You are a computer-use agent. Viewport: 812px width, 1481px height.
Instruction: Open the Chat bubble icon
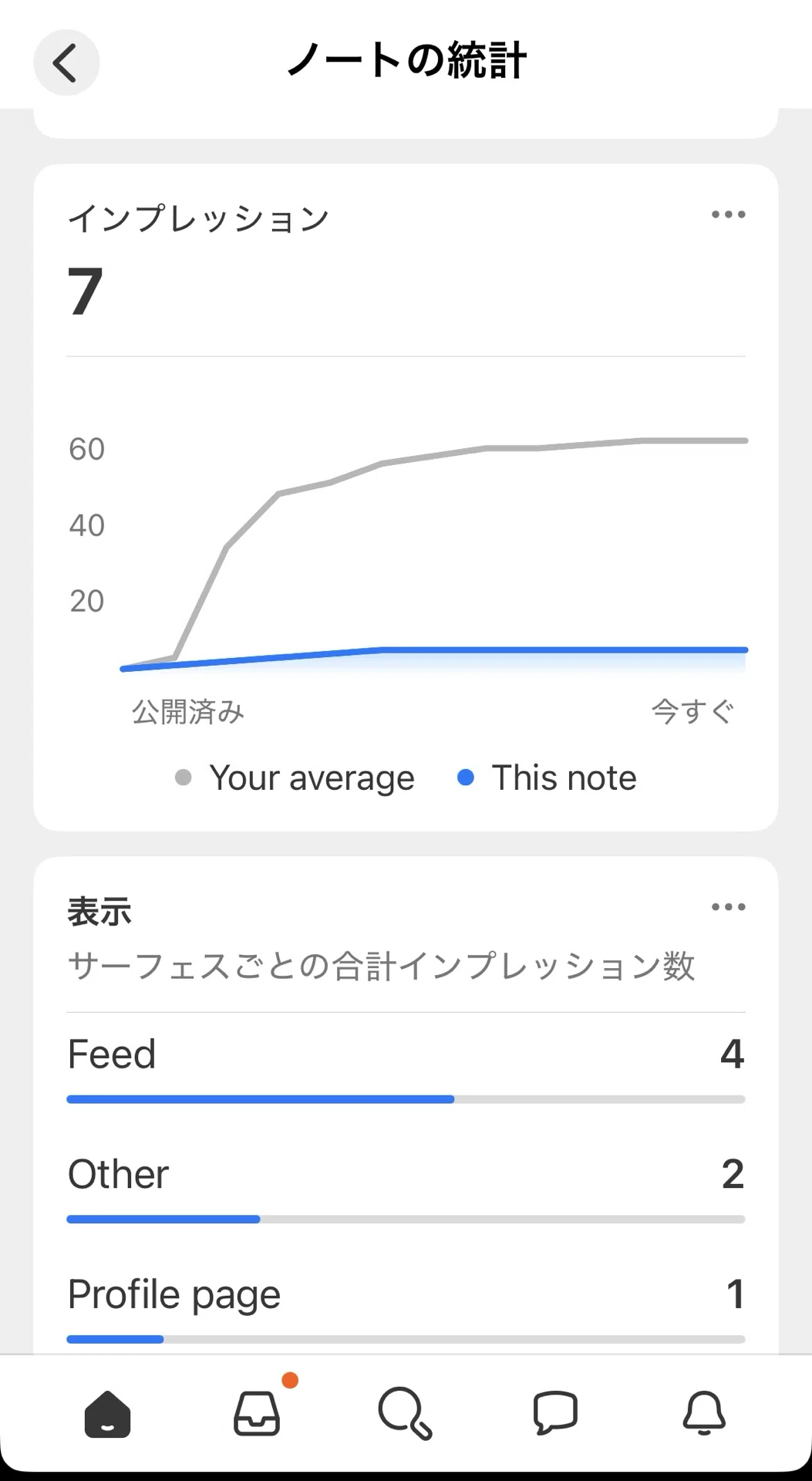coord(555,1413)
